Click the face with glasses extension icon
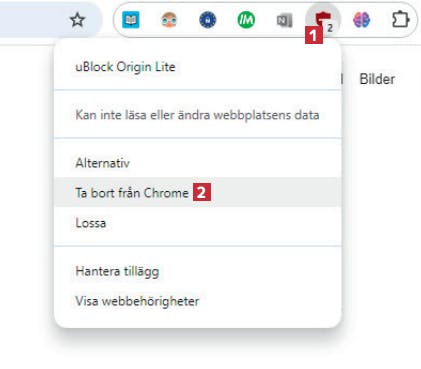The width and height of the screenshot is (421, 369). [x=169, y=20]
